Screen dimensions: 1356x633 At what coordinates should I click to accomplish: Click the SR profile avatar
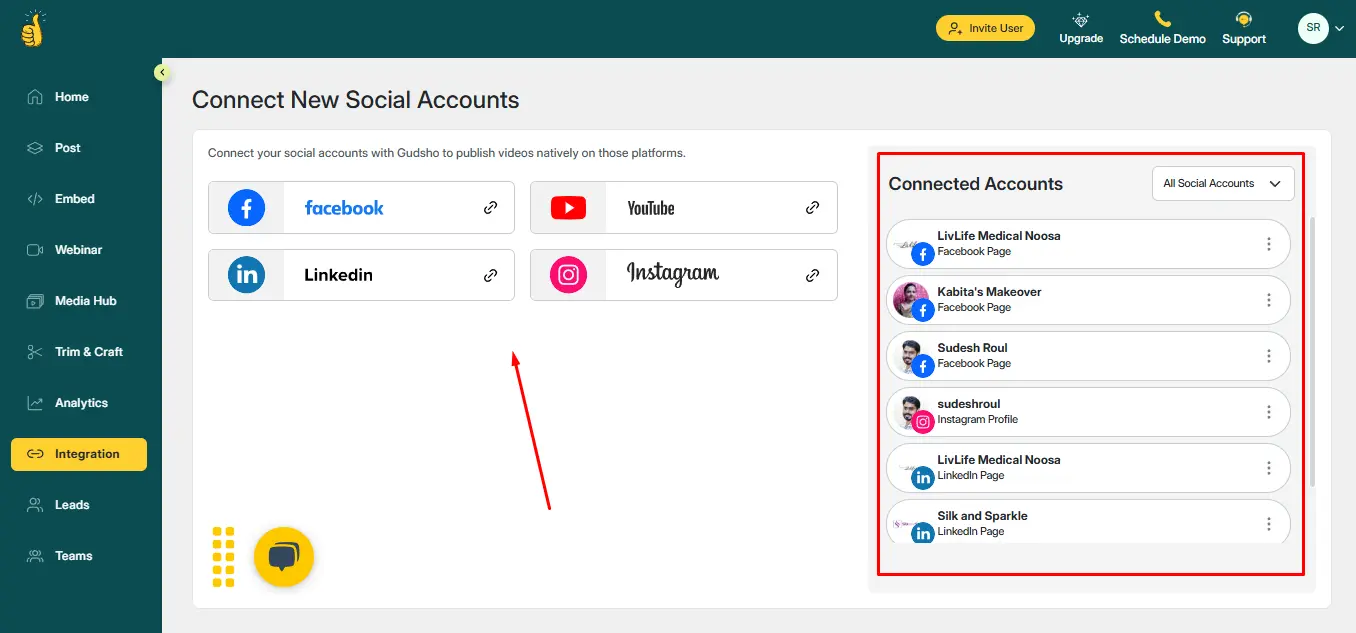click(1313, 28)
